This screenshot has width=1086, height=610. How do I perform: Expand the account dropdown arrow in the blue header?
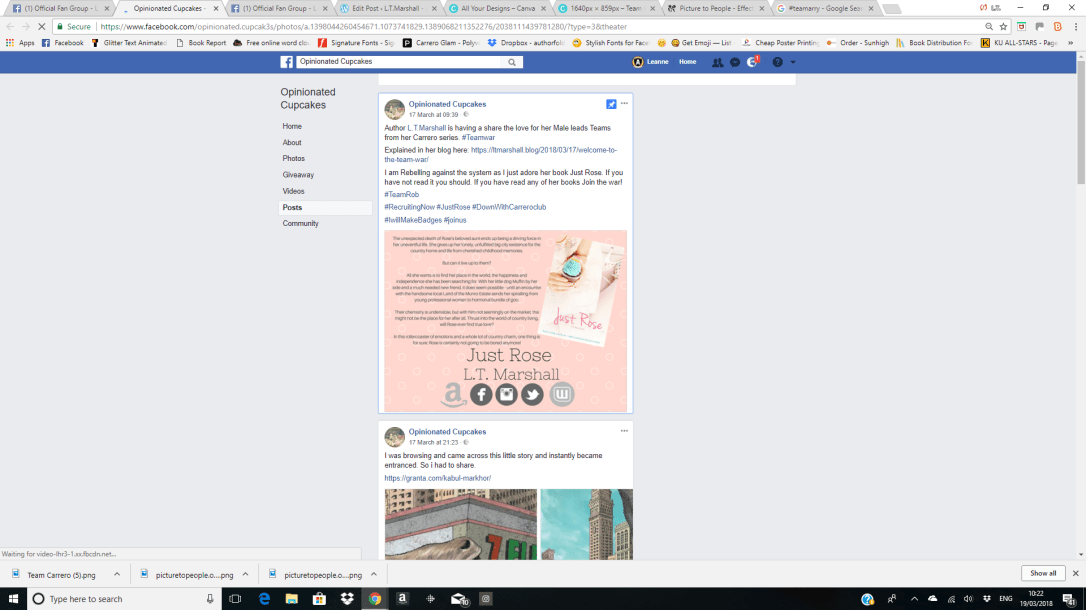(x=791, y=62)
